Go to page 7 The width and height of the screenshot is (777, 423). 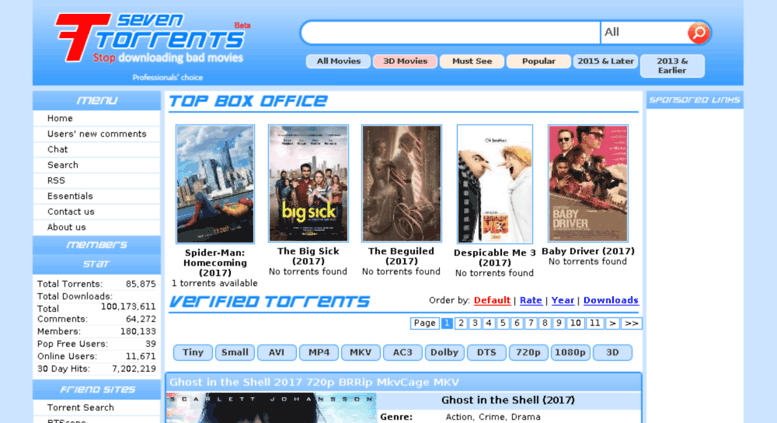531,323
